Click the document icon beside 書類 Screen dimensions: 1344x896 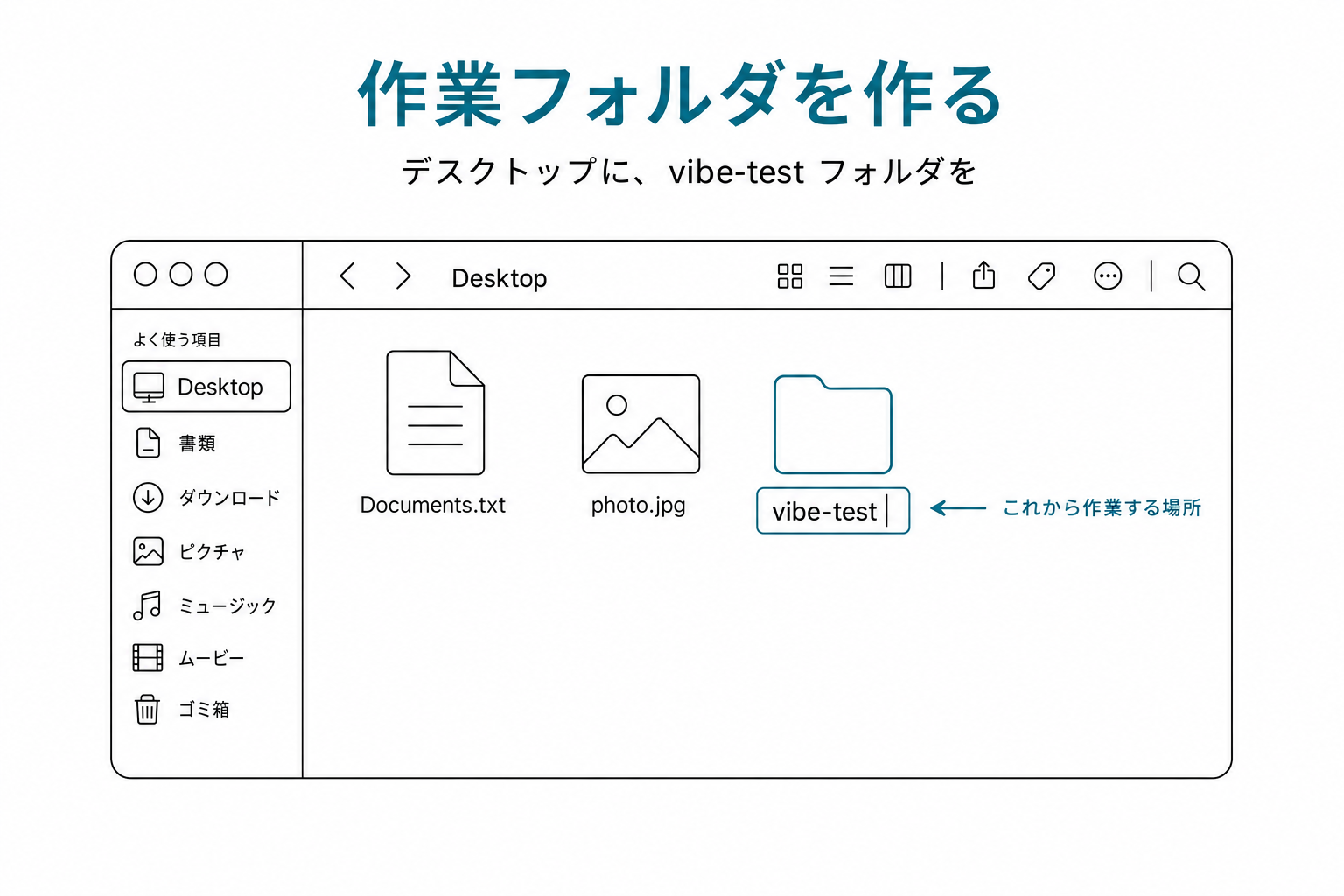[148, 443]
